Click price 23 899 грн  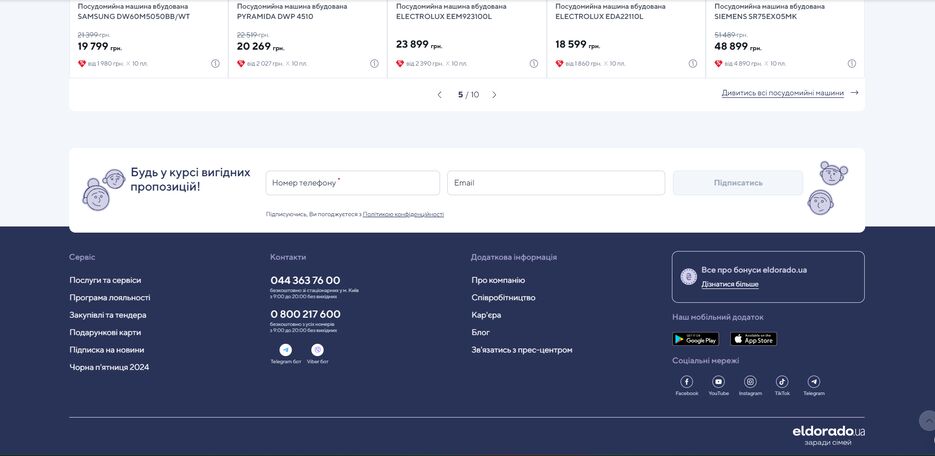(x=419, y=45)
